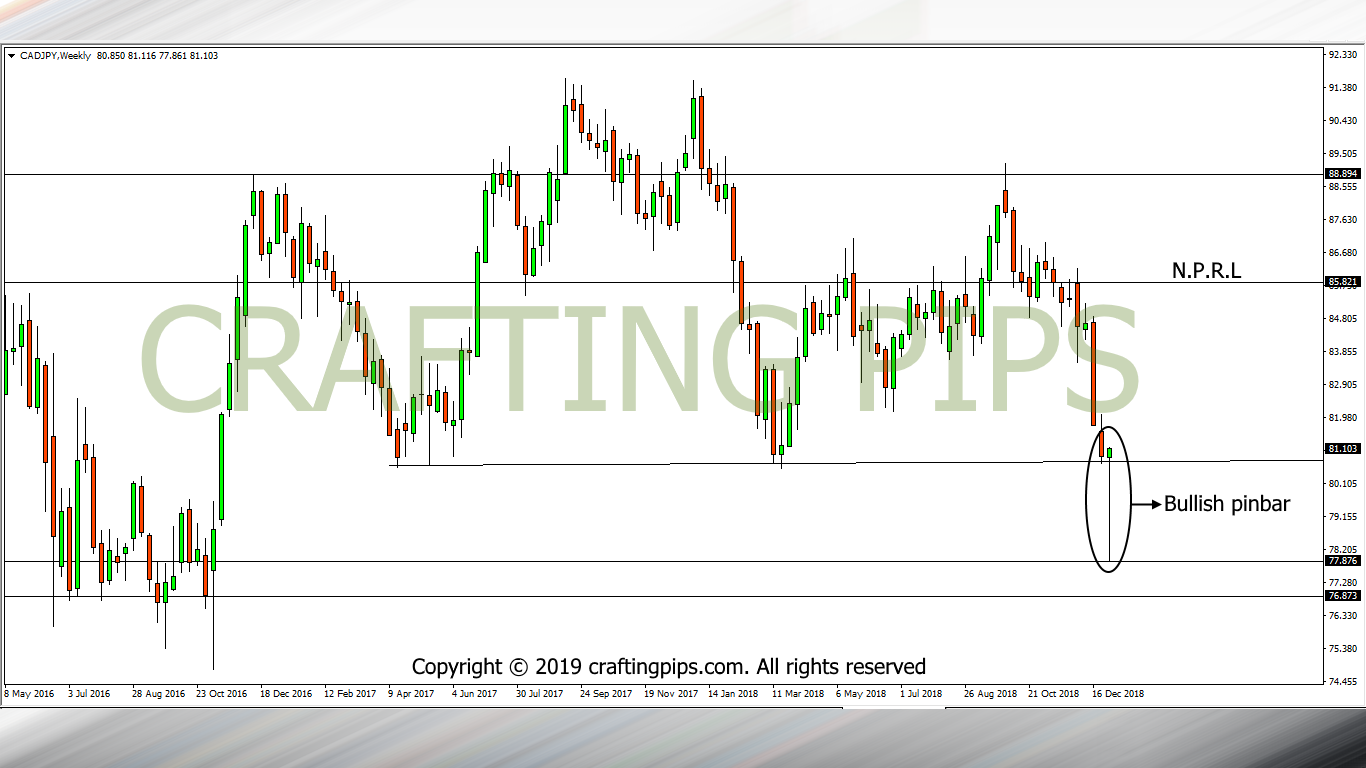Click the 75.380 price axis label
Image resolution: width=1366 pixels, height=768 pixels.
(x=1342, y=649)
